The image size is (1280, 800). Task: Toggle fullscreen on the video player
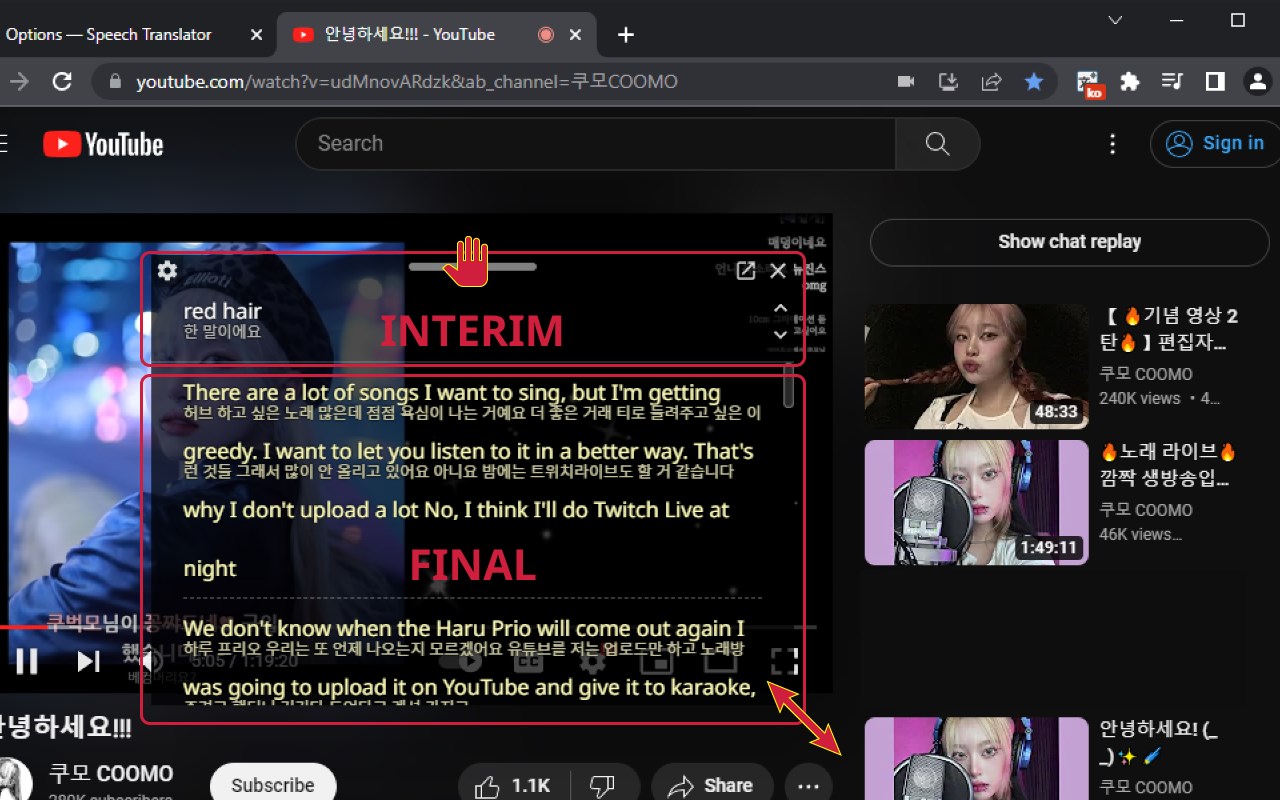[785, 661]
